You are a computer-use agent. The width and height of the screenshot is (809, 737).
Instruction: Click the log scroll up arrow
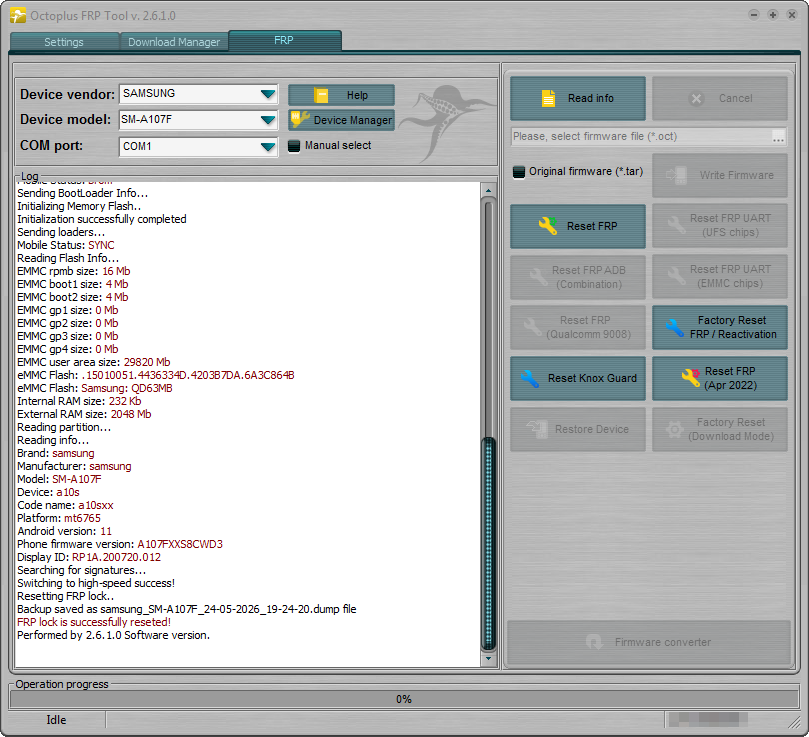click(488, 190)
